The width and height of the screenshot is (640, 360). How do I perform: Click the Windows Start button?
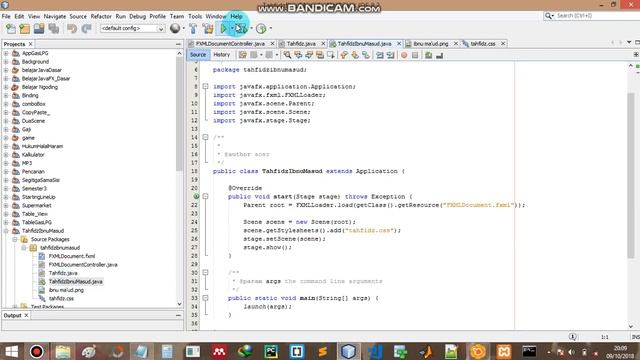coord(11,352)
